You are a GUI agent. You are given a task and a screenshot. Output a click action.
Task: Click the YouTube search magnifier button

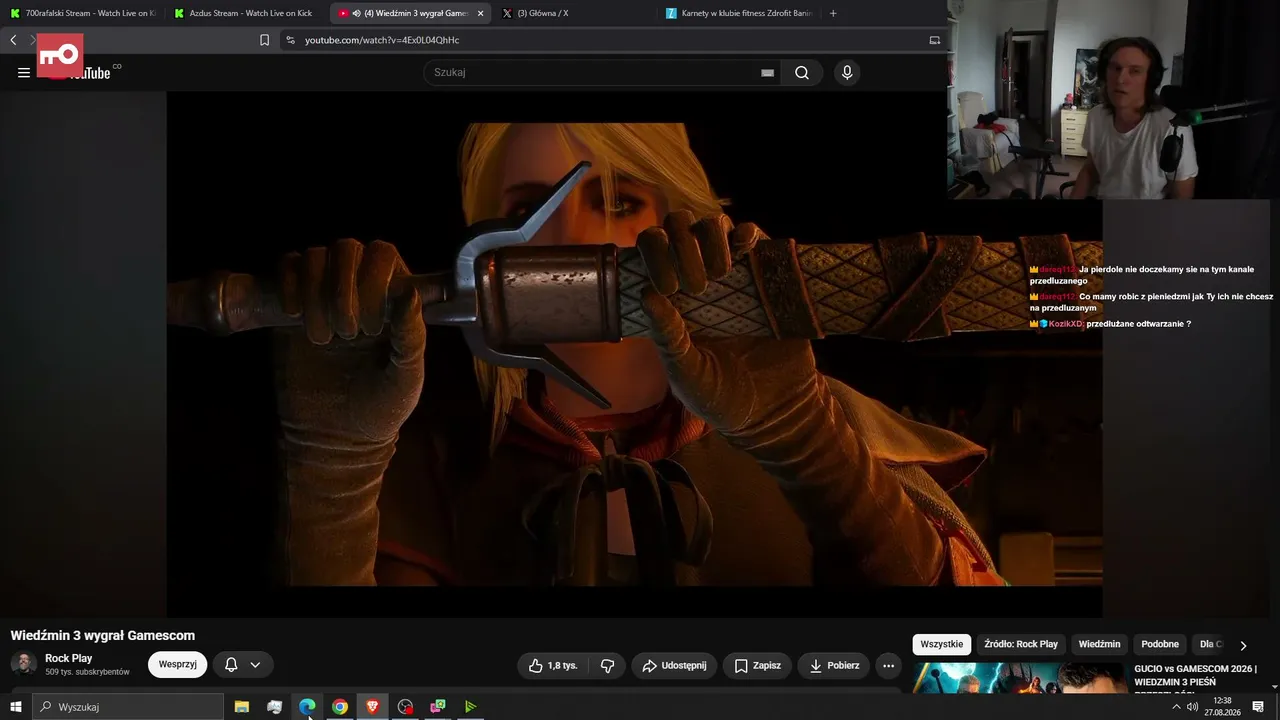802,72
